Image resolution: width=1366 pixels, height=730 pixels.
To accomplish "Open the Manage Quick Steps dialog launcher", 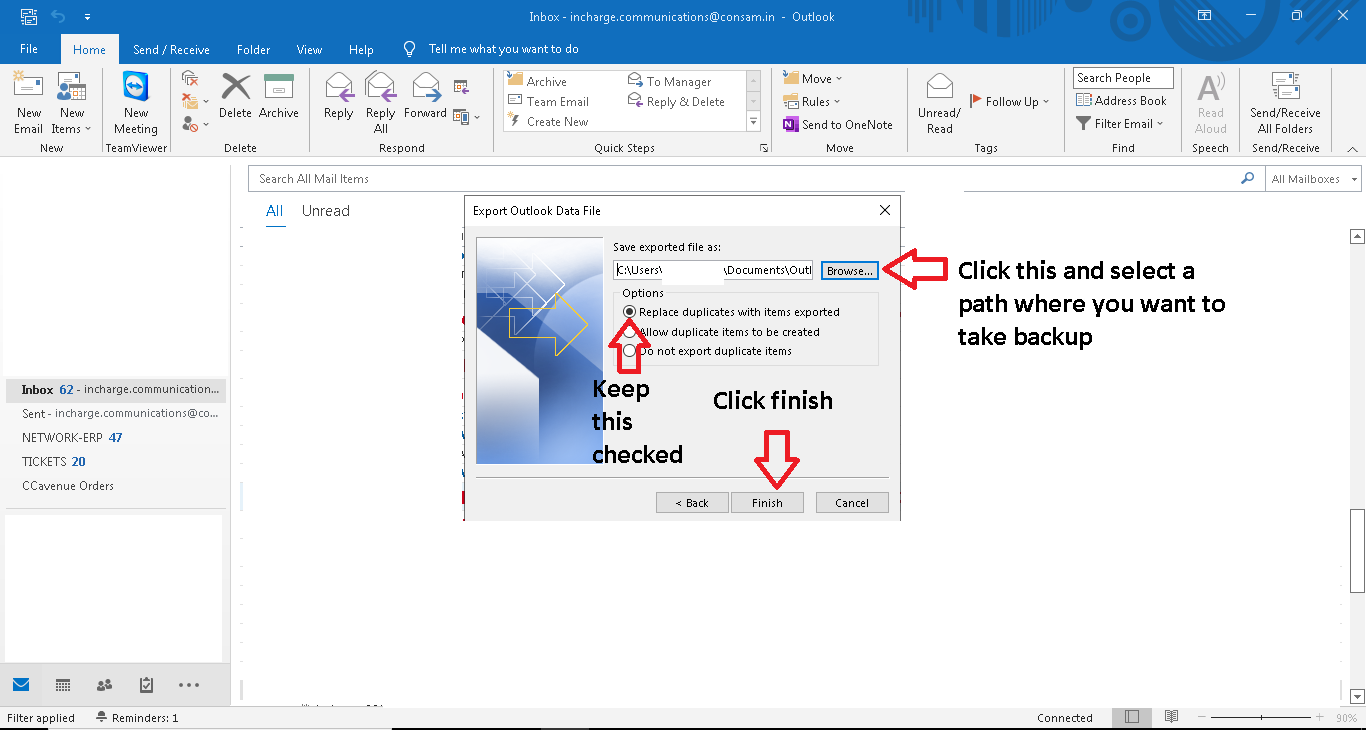I will coord(764,148).
